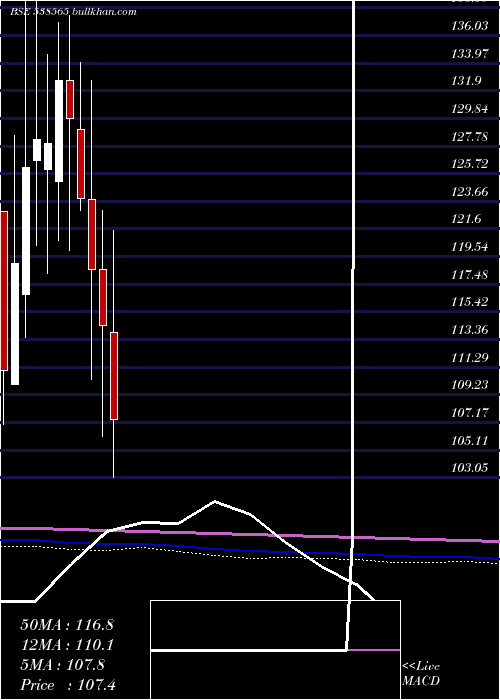Click the 109.23 price axis label
The image size is (500, 700).
coord(470,385)
